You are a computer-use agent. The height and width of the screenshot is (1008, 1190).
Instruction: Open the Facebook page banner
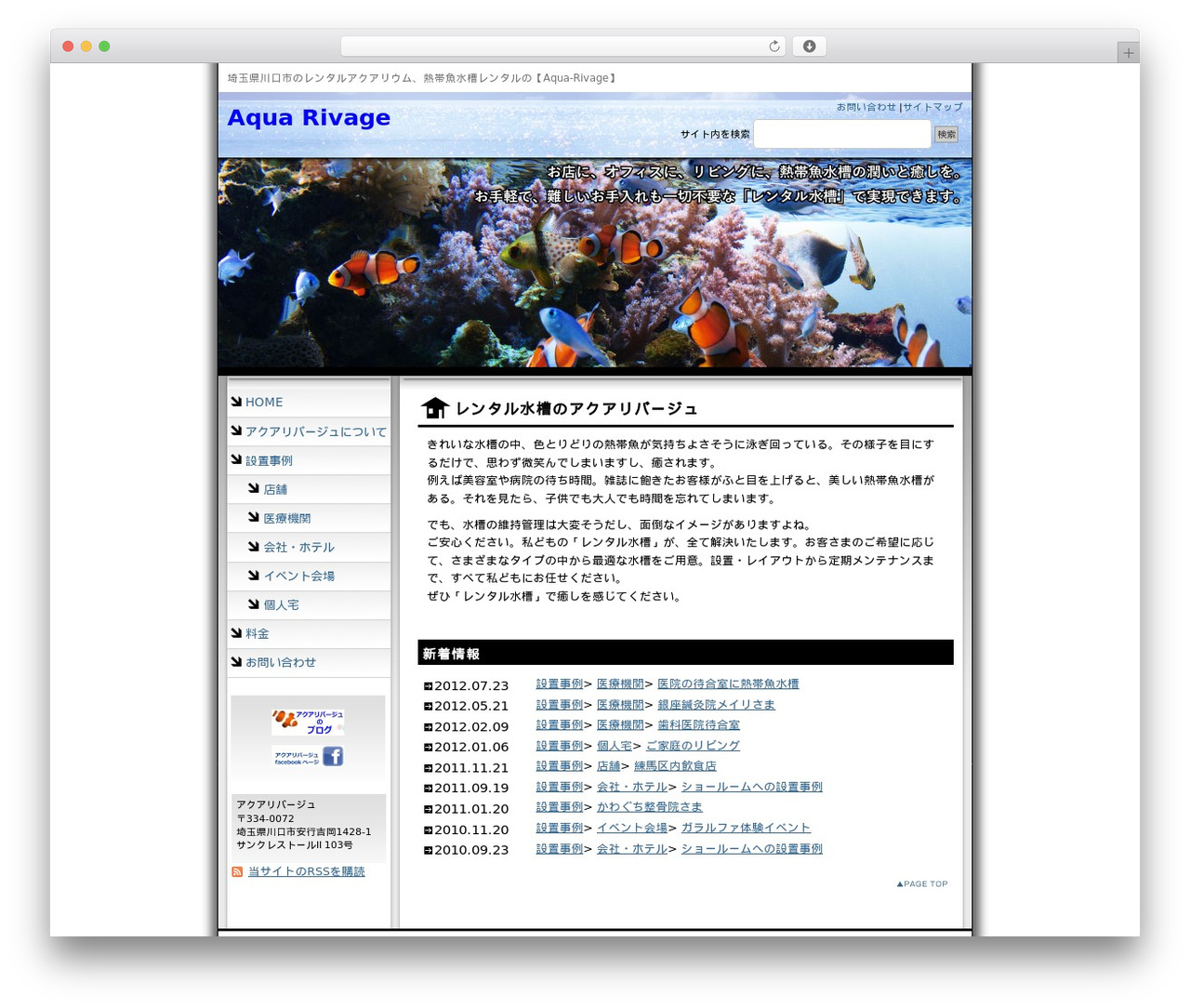point(308,756)
